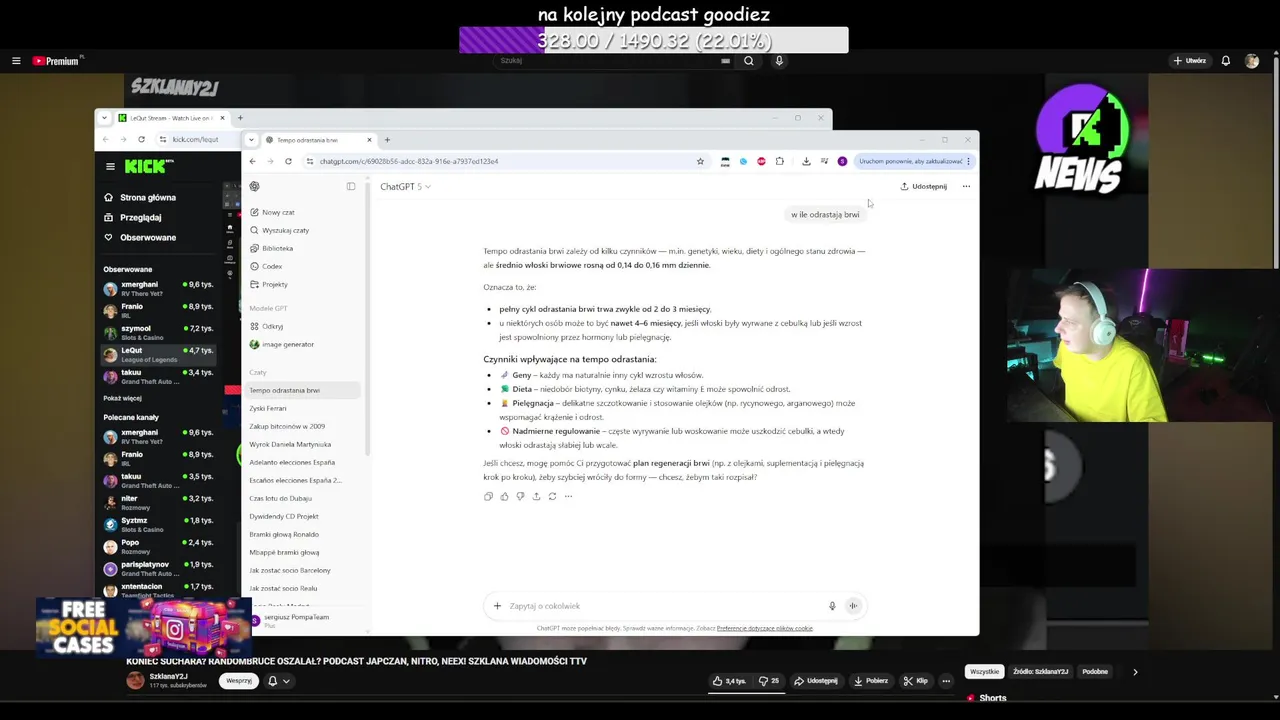Screen dimensions: 1280x720
Task: Open Chrome downloads icon
Action: tap(806, 161)
